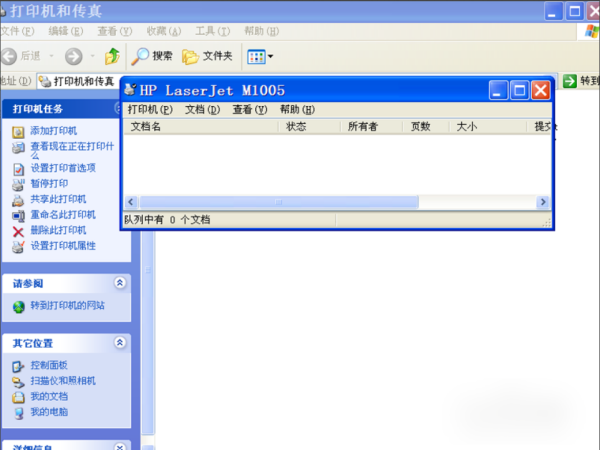Click the Add Printer icon (添加打印机)
The height and width of the screenshot is (450, 600).
(x=18, y=132)
